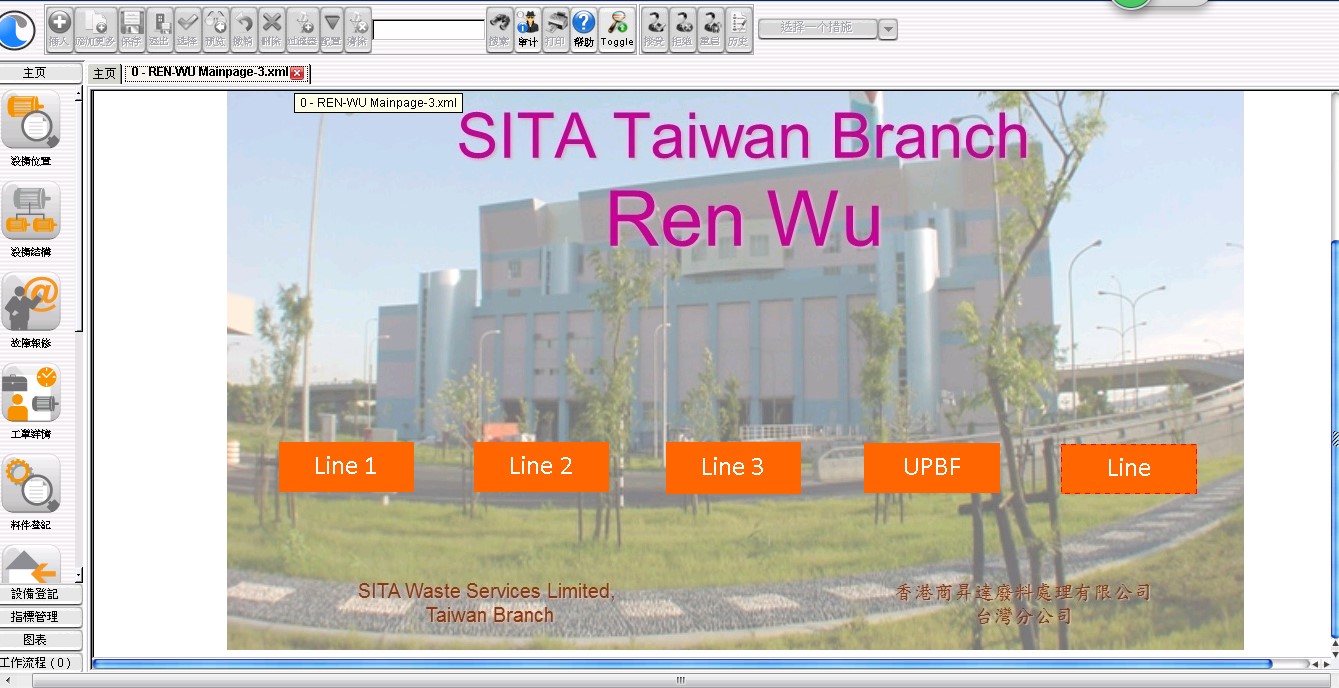The width and height of the screenshot is (1339, 688).
Task: Close the REN-WU Mainpage-3.xml tab
Action: click(x=298, y=73)
